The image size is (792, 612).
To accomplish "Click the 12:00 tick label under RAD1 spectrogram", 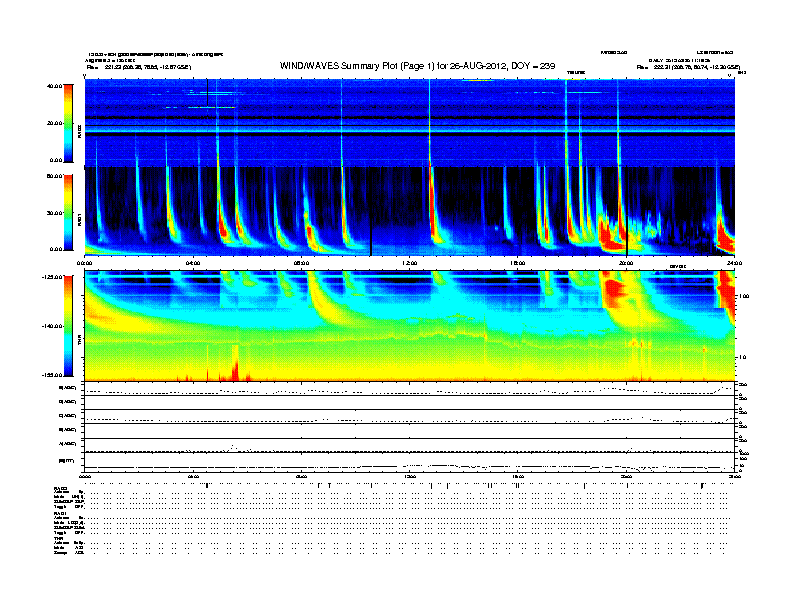I will click(x=410, y=263).
